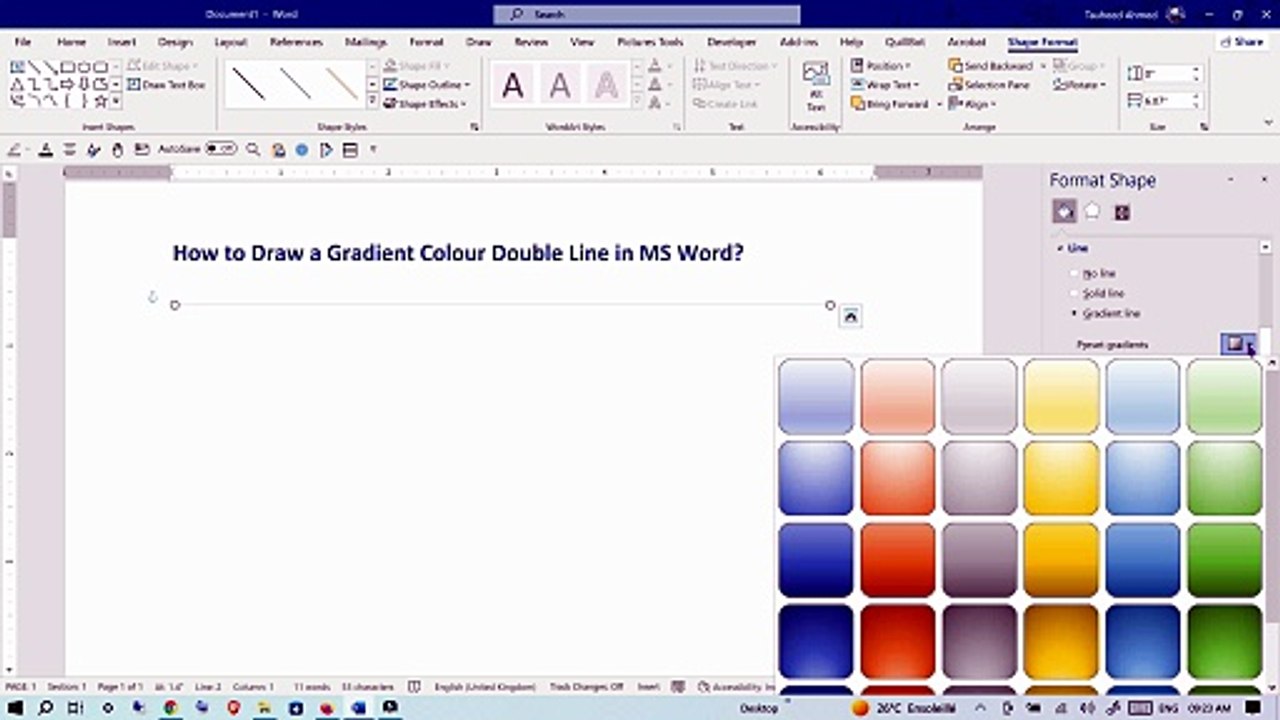The image size is (1280, 720).
Task: Click the magnifier icon in quick access toolbar
Action: [253, 150]
